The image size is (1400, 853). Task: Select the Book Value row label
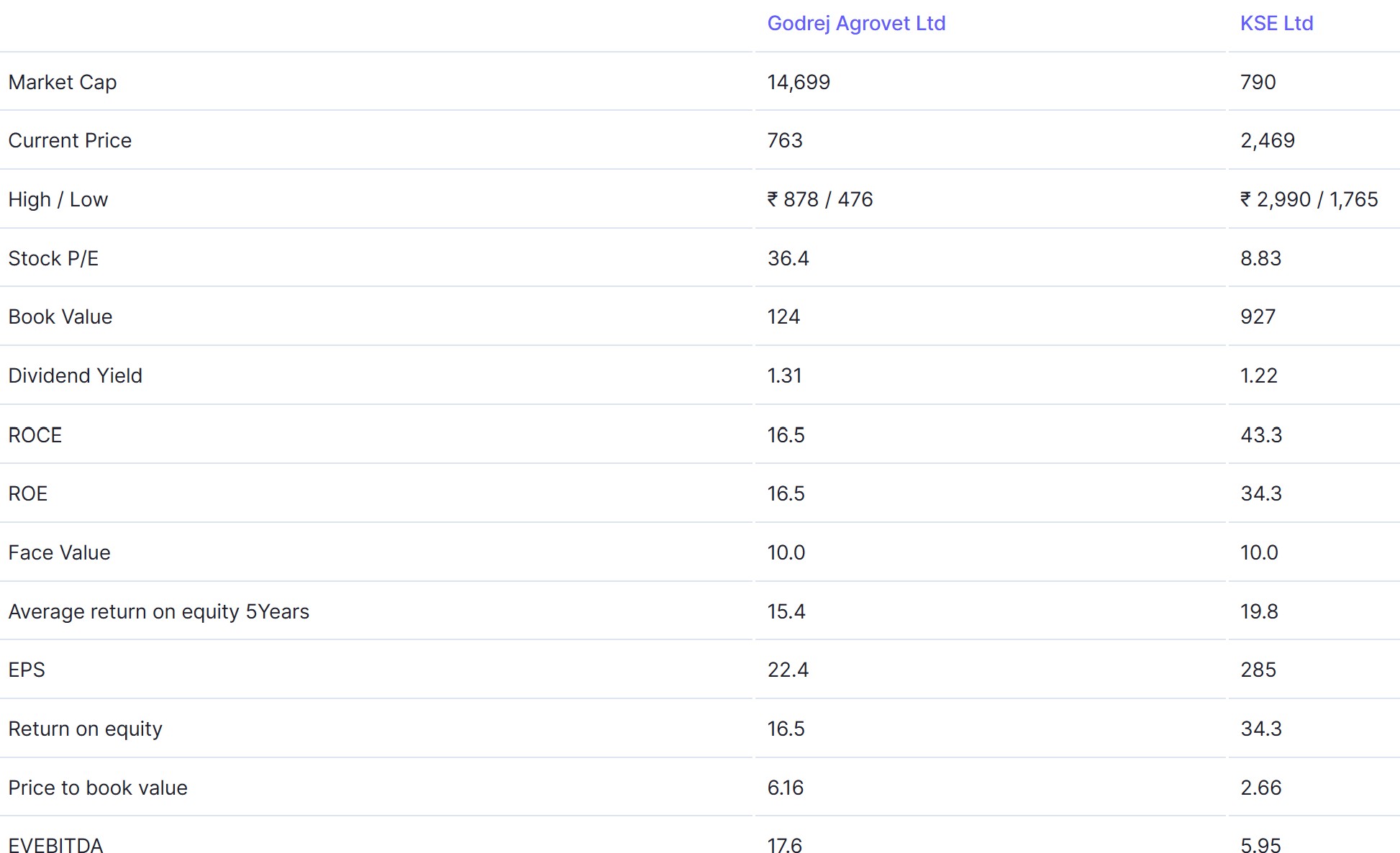point(60,316)
